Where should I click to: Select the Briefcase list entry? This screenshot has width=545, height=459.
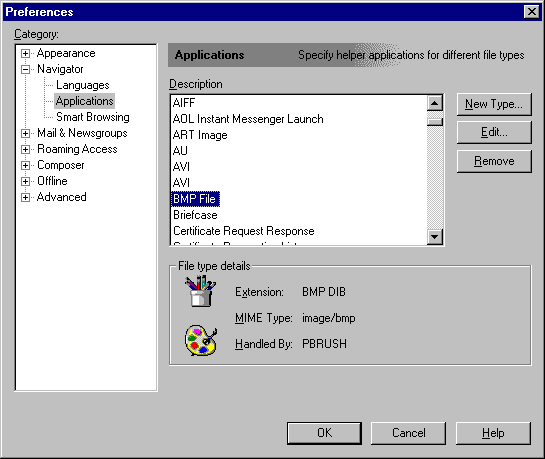195,215
